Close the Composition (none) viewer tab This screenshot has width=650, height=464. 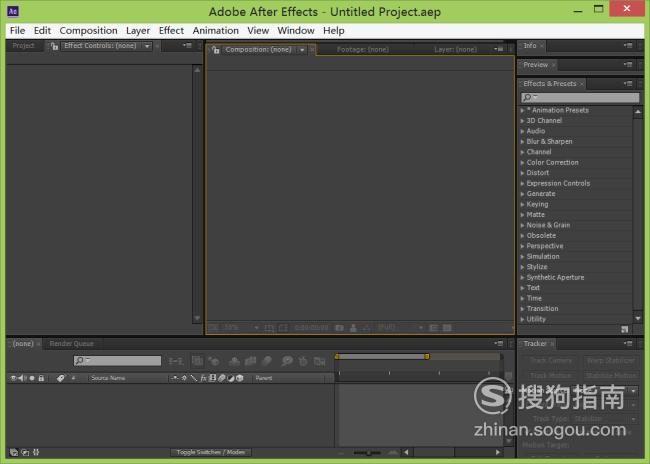[x=312, y=50]
